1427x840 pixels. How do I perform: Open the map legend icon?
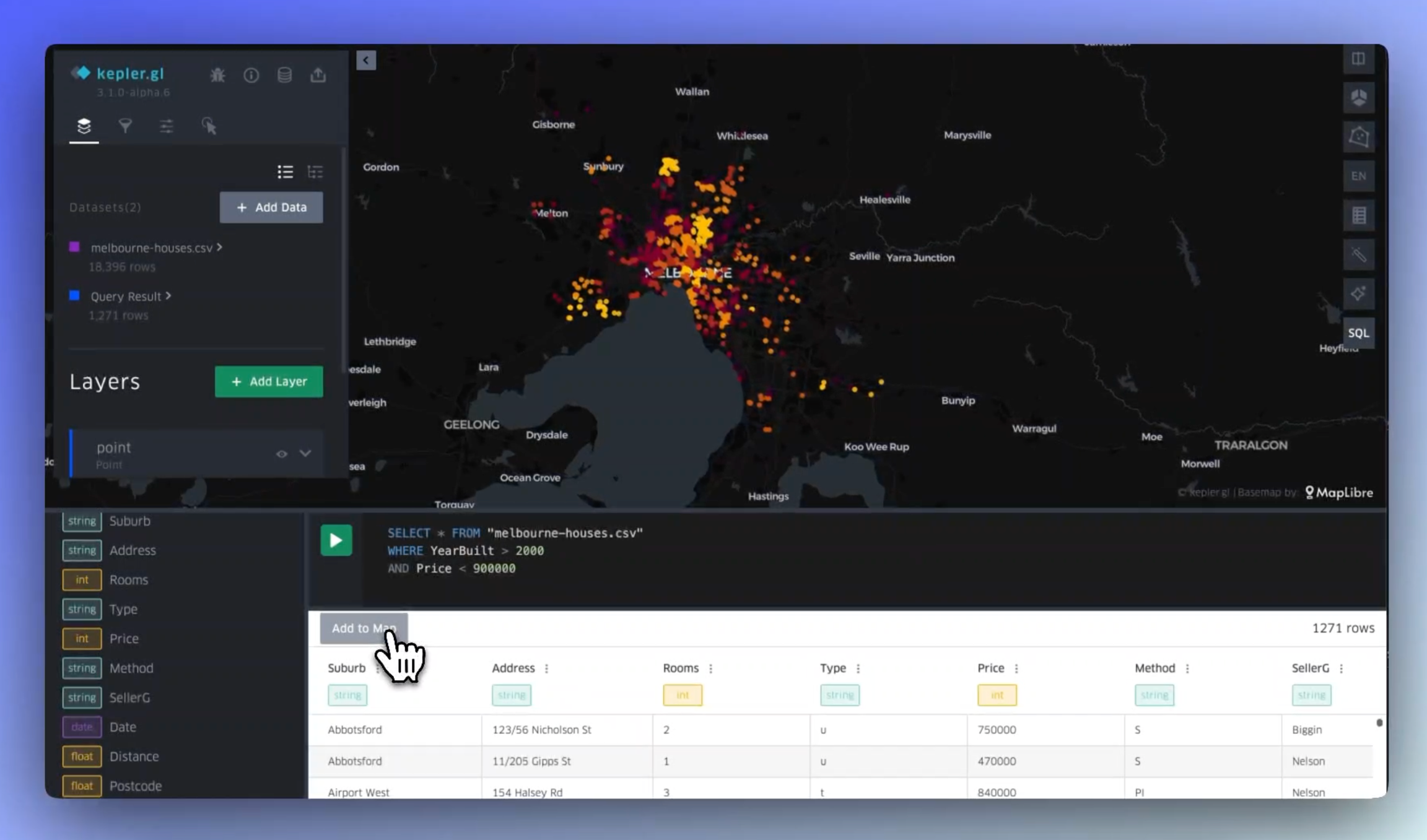1359,215
